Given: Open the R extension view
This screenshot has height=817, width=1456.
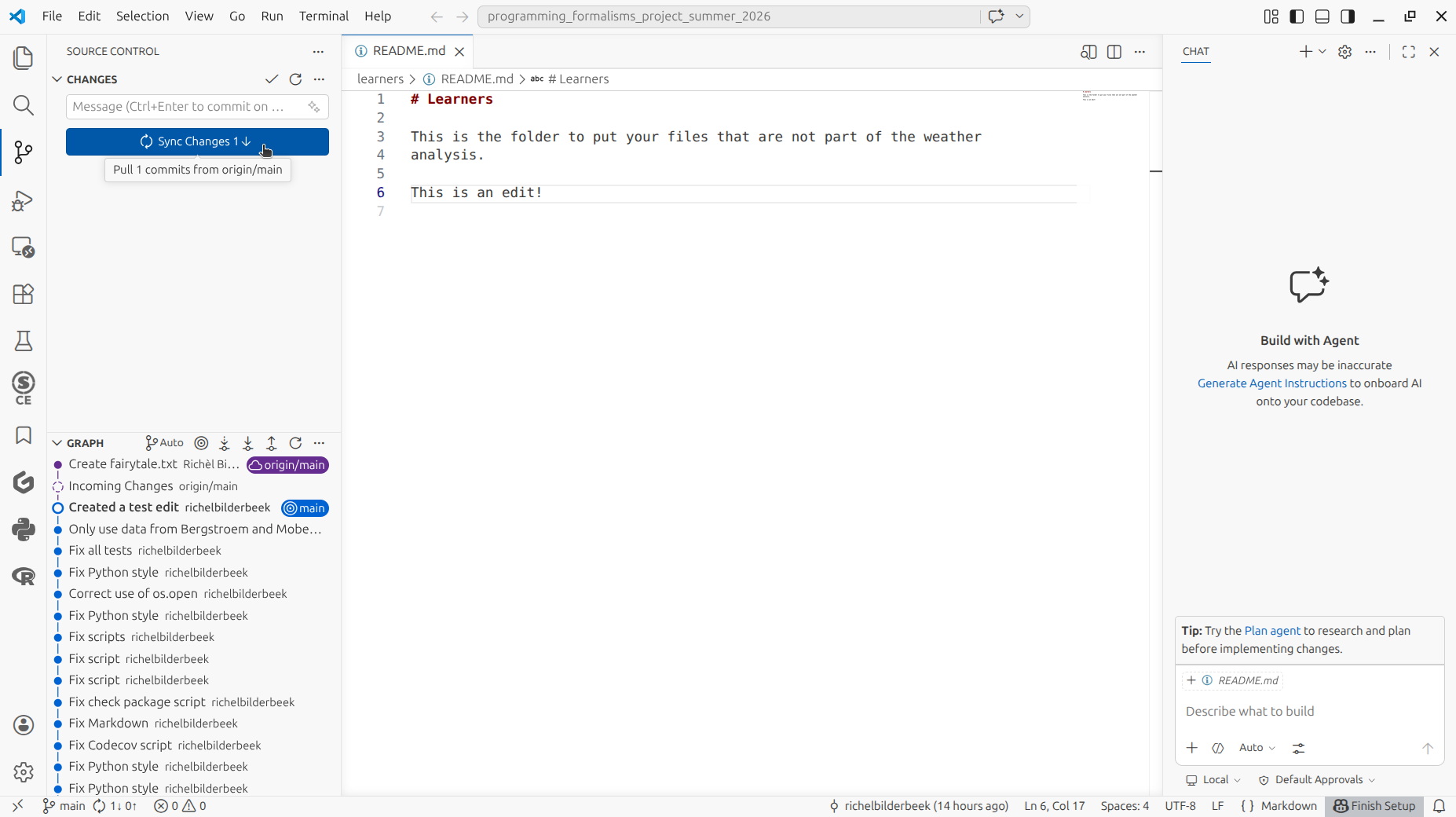Looking at the screenshot, I should [24, 577].
